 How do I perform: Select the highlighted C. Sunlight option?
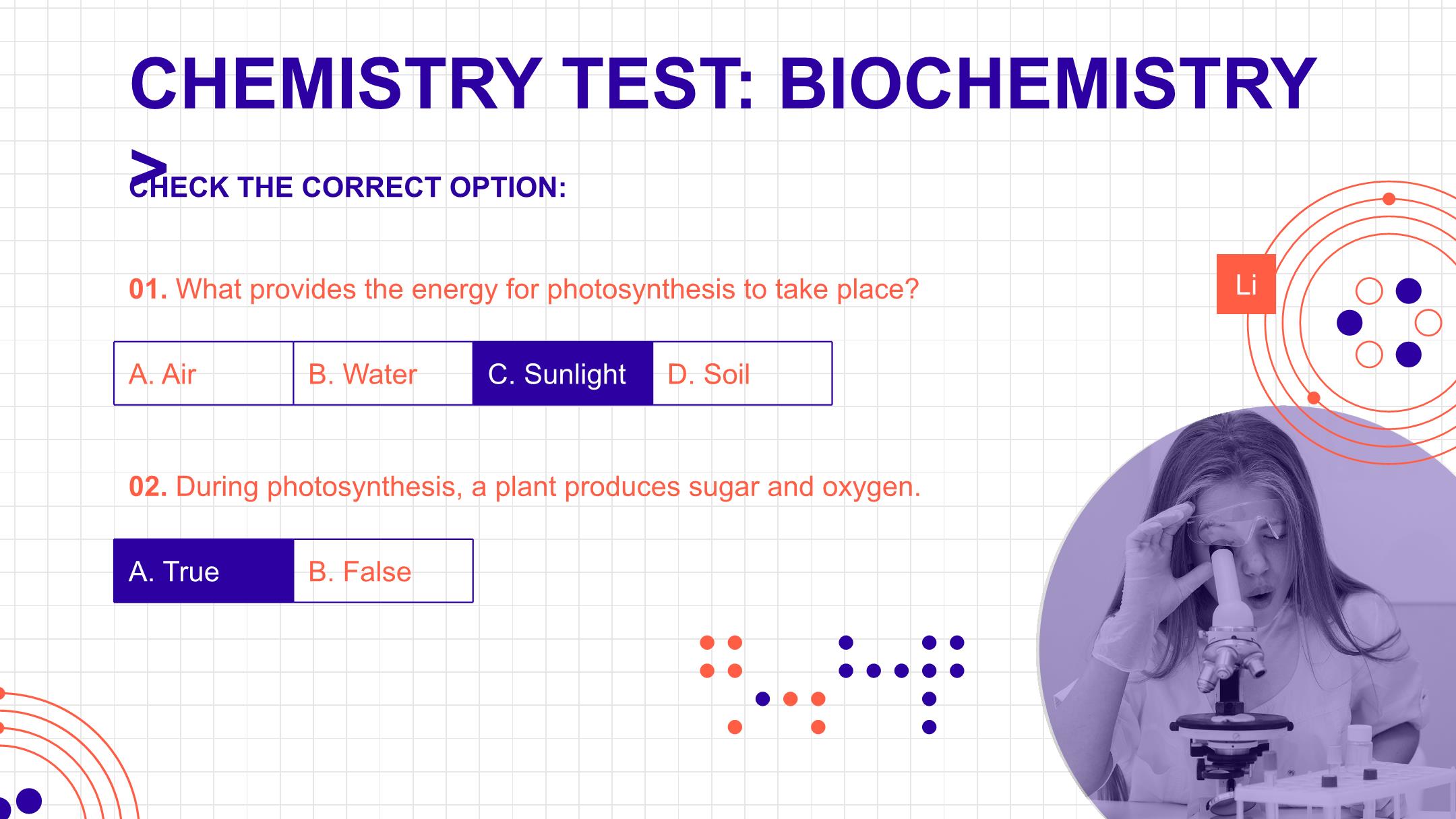pyautogui.click(x=563, y=373)
